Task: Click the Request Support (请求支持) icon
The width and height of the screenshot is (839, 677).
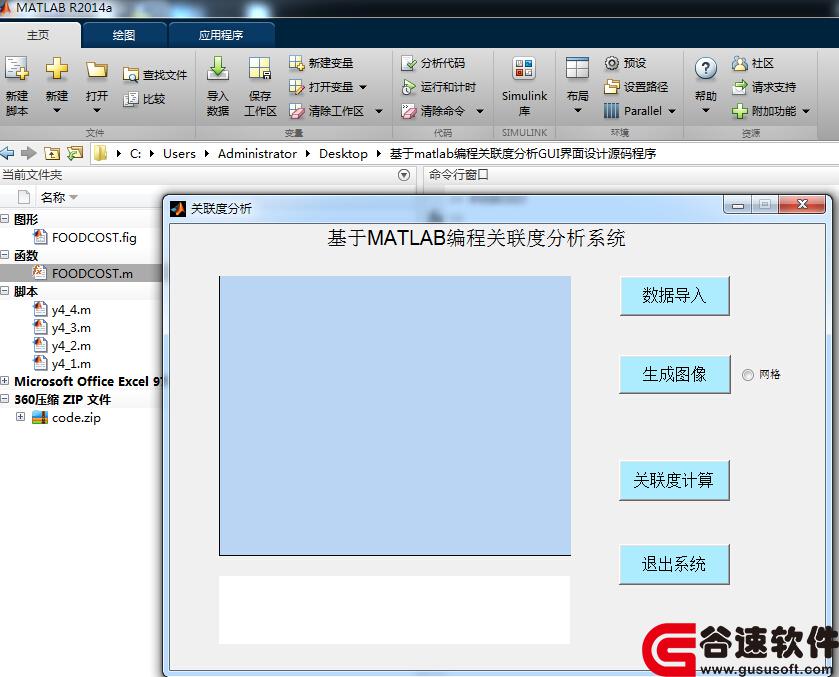Action: [739, 87]
